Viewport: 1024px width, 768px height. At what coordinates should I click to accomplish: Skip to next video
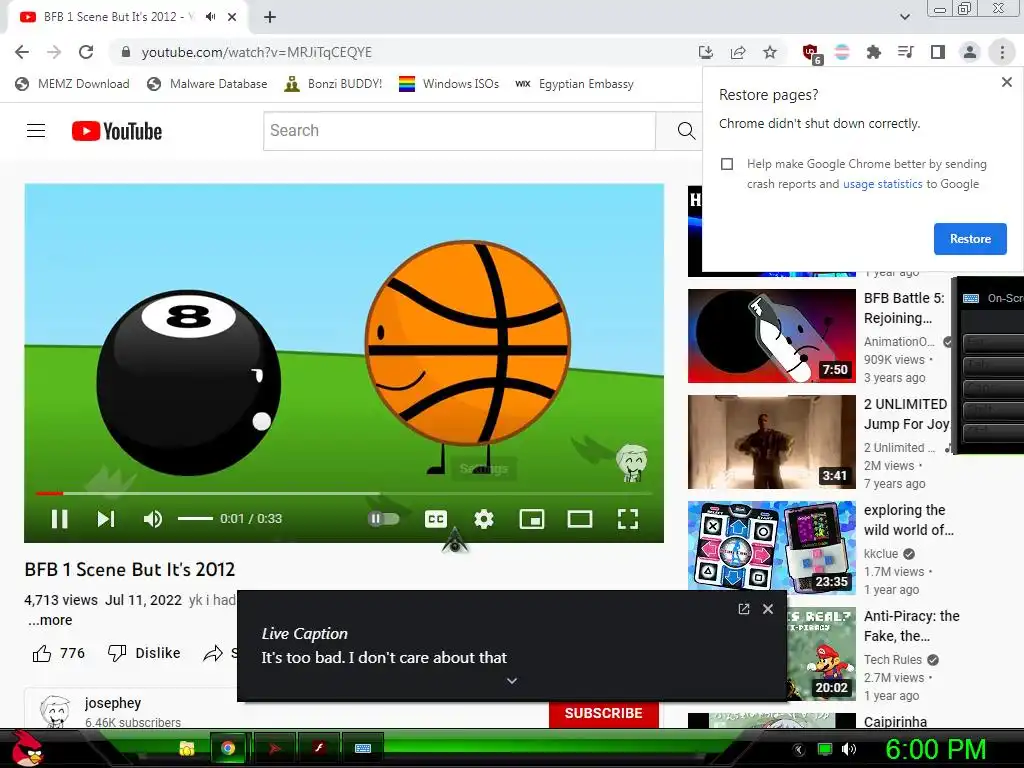(106, 519)
